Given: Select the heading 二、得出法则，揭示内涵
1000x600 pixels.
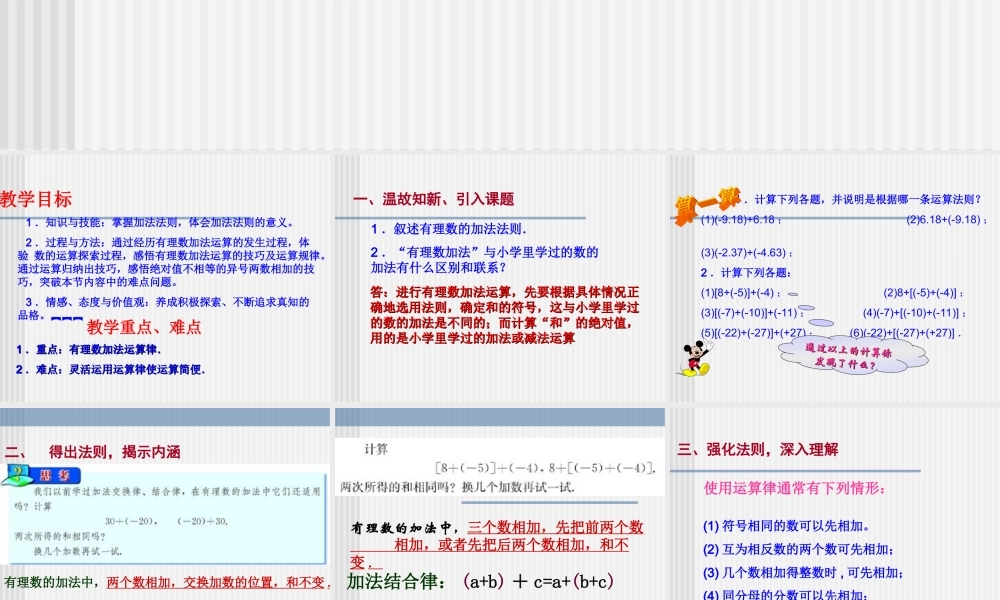Looking at the screenshot, I should coord(92,452).
